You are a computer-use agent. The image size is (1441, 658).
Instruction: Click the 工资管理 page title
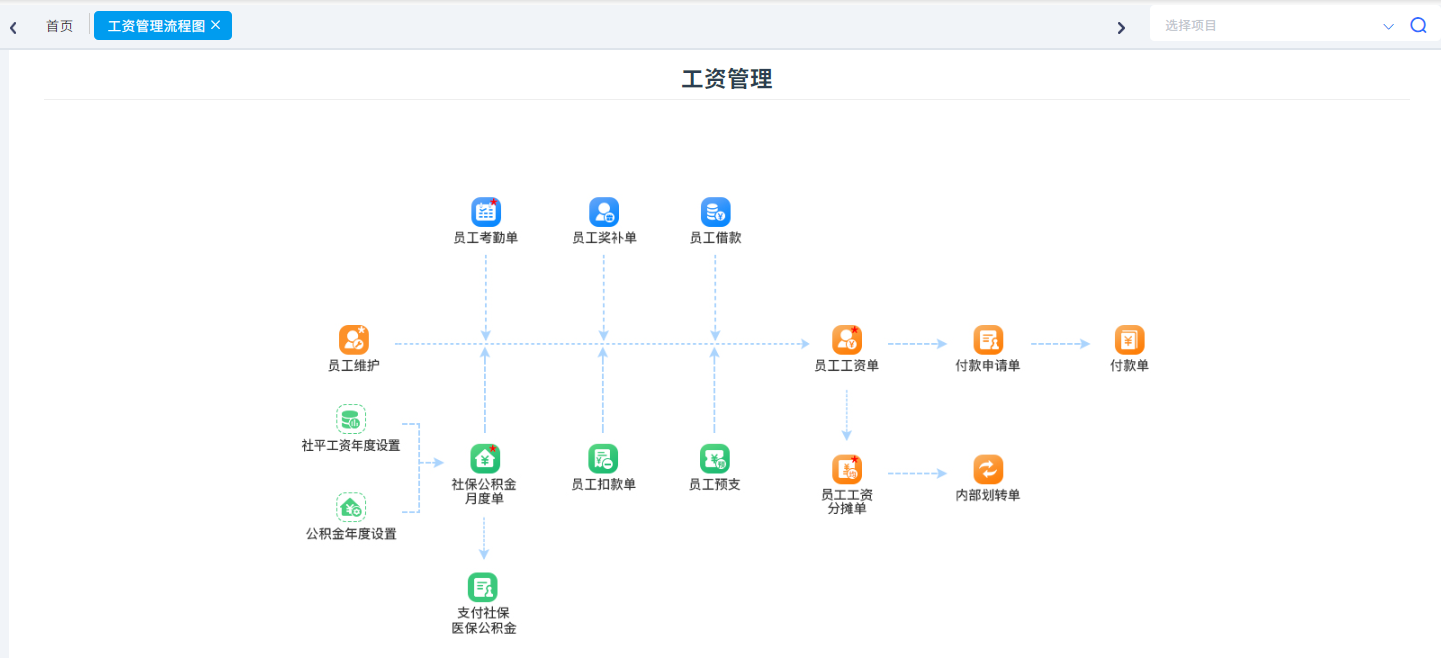click(x=727, y=79)
